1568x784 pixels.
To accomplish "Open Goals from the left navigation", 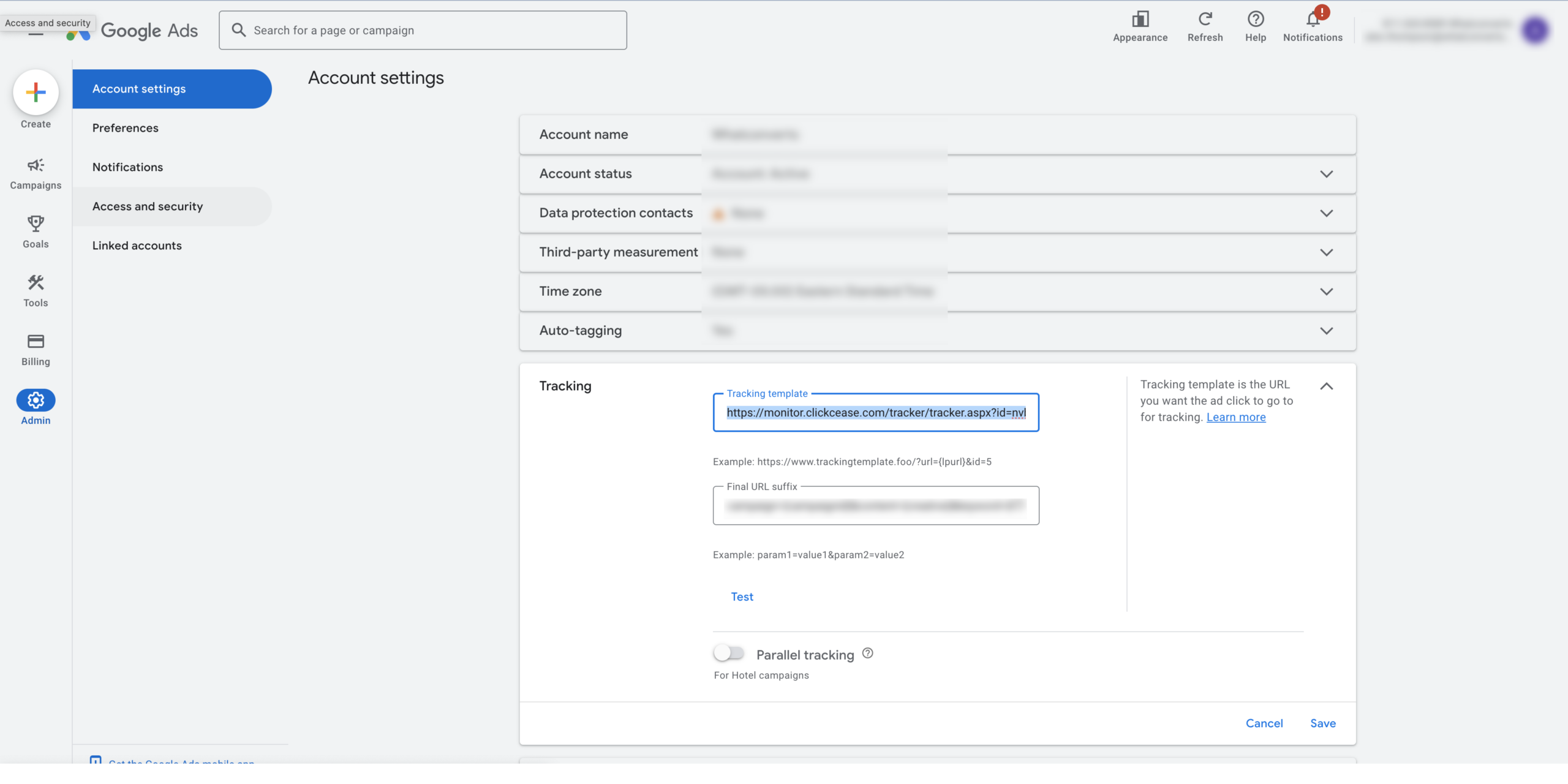I will pyautogui.click(x=36, y=224).
